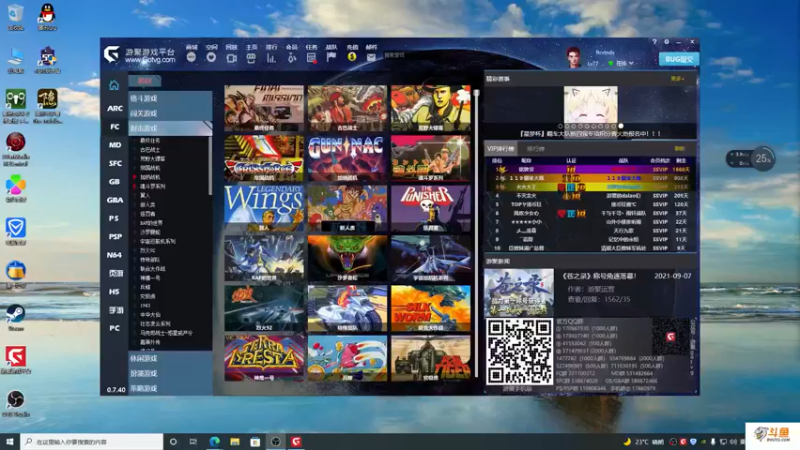Select PC platform in sidebar
This screenshot has width=800, height=450.
114,328
